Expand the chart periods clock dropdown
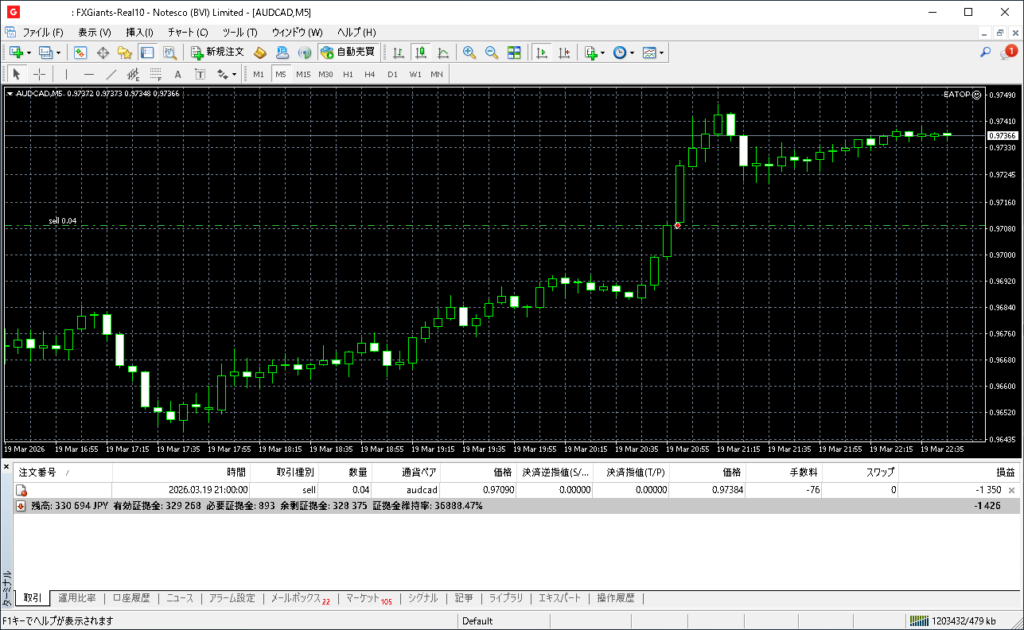 pyautogui.click(x=631, y=52)
